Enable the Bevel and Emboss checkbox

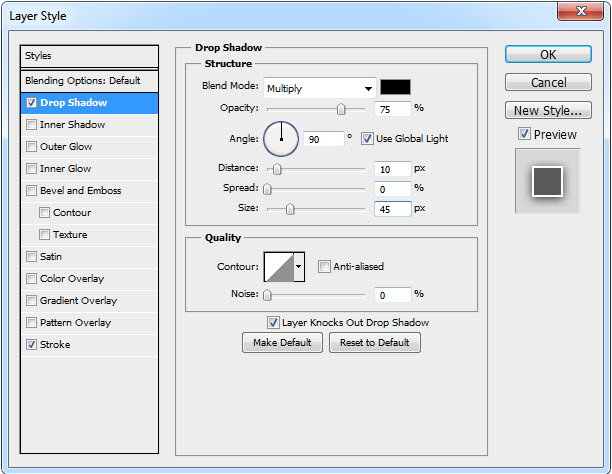(x=32, y=191)
